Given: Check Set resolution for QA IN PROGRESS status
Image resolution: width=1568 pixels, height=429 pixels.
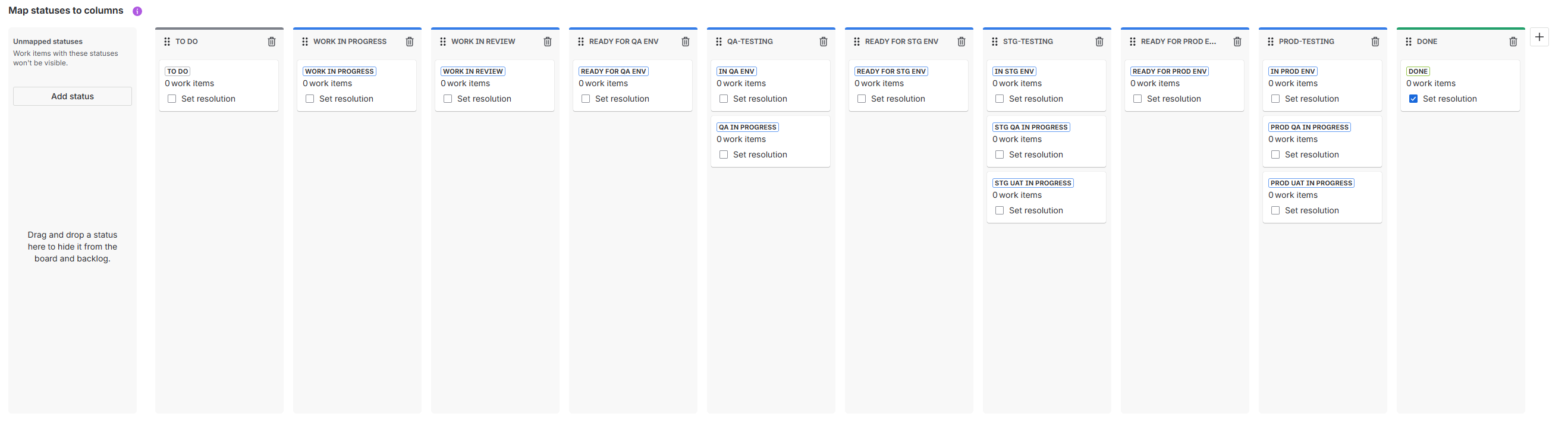Looking at the screenshot, I should [x=724, y=154].
